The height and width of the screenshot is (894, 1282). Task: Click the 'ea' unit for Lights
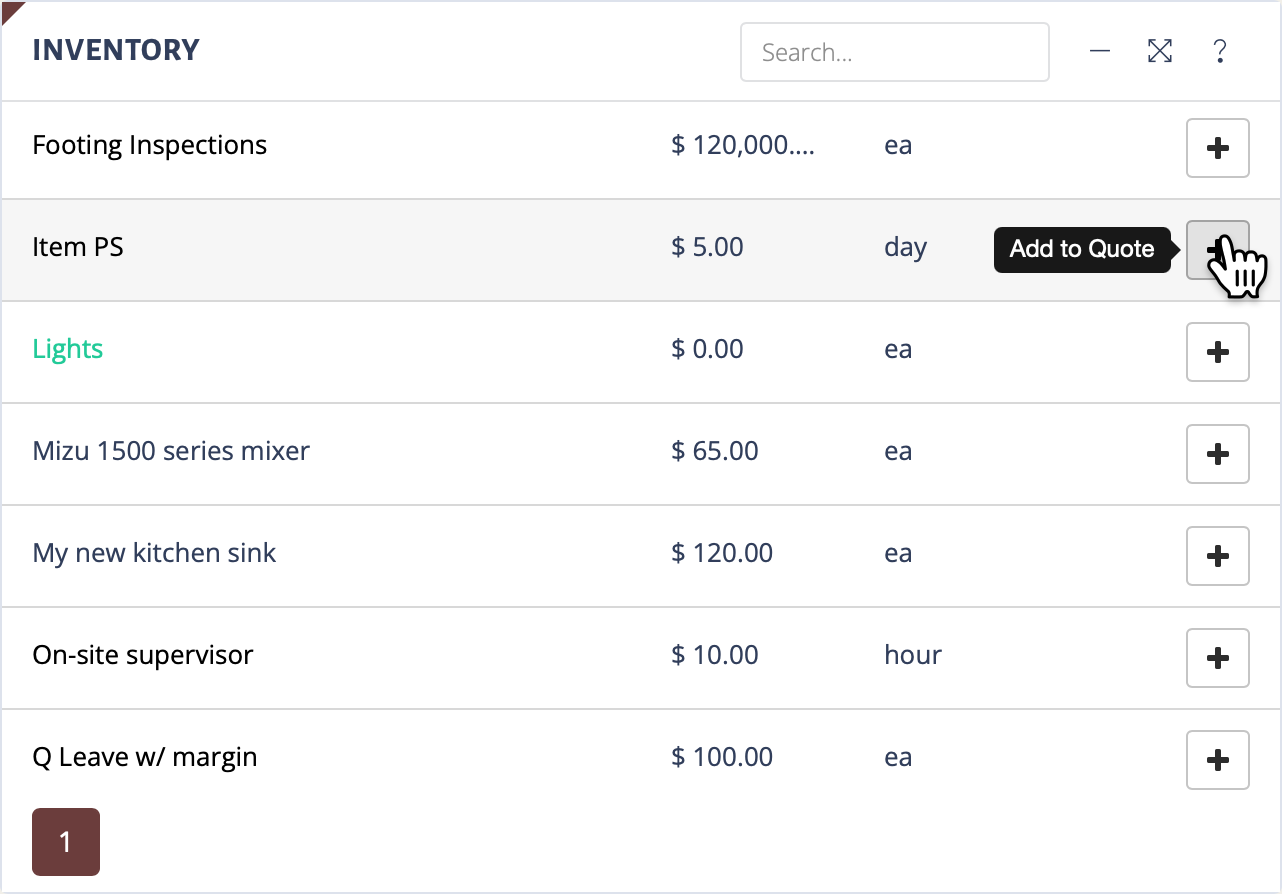coord(898,350)
